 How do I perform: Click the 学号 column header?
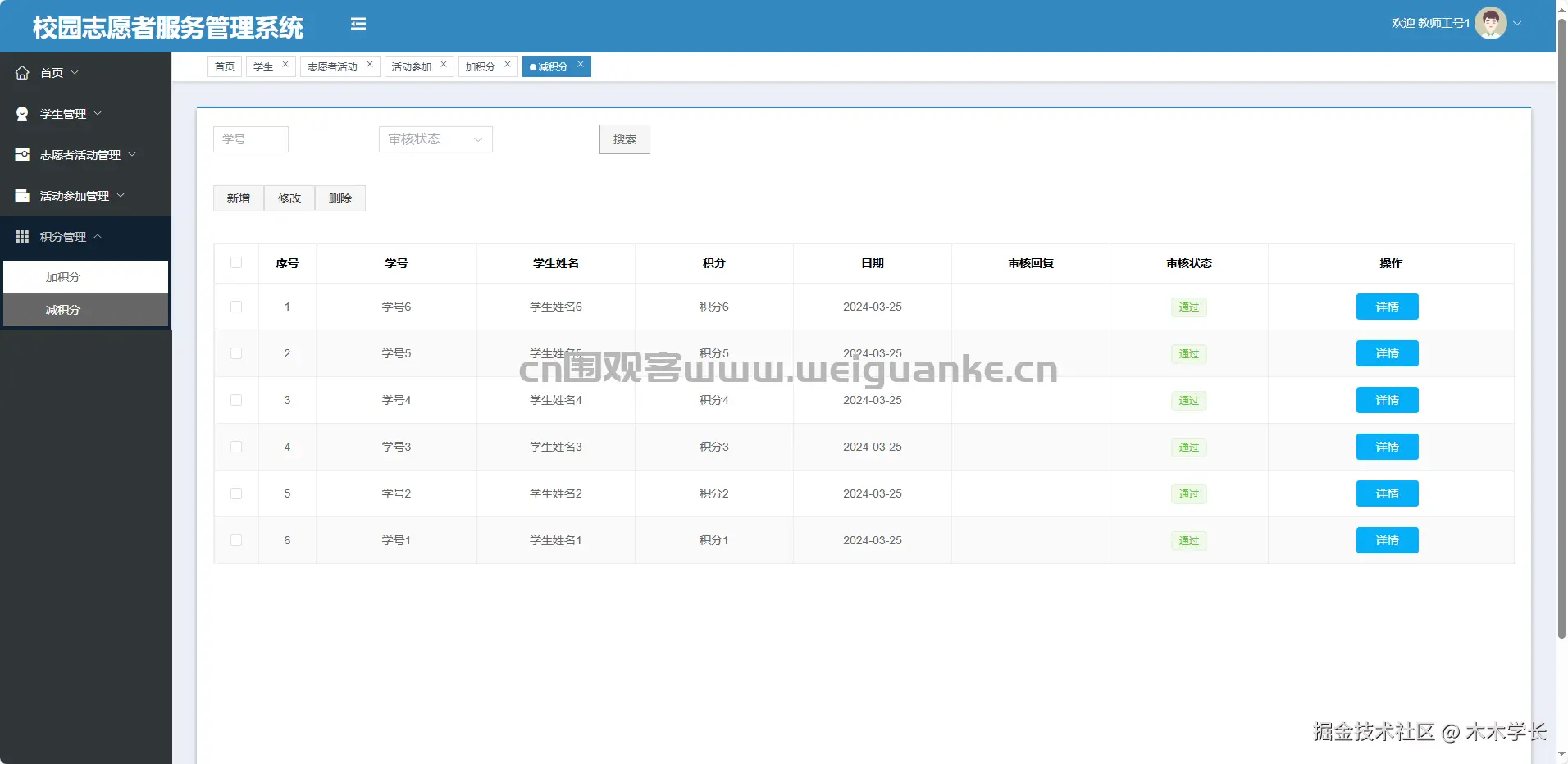[x=396, y=263]
